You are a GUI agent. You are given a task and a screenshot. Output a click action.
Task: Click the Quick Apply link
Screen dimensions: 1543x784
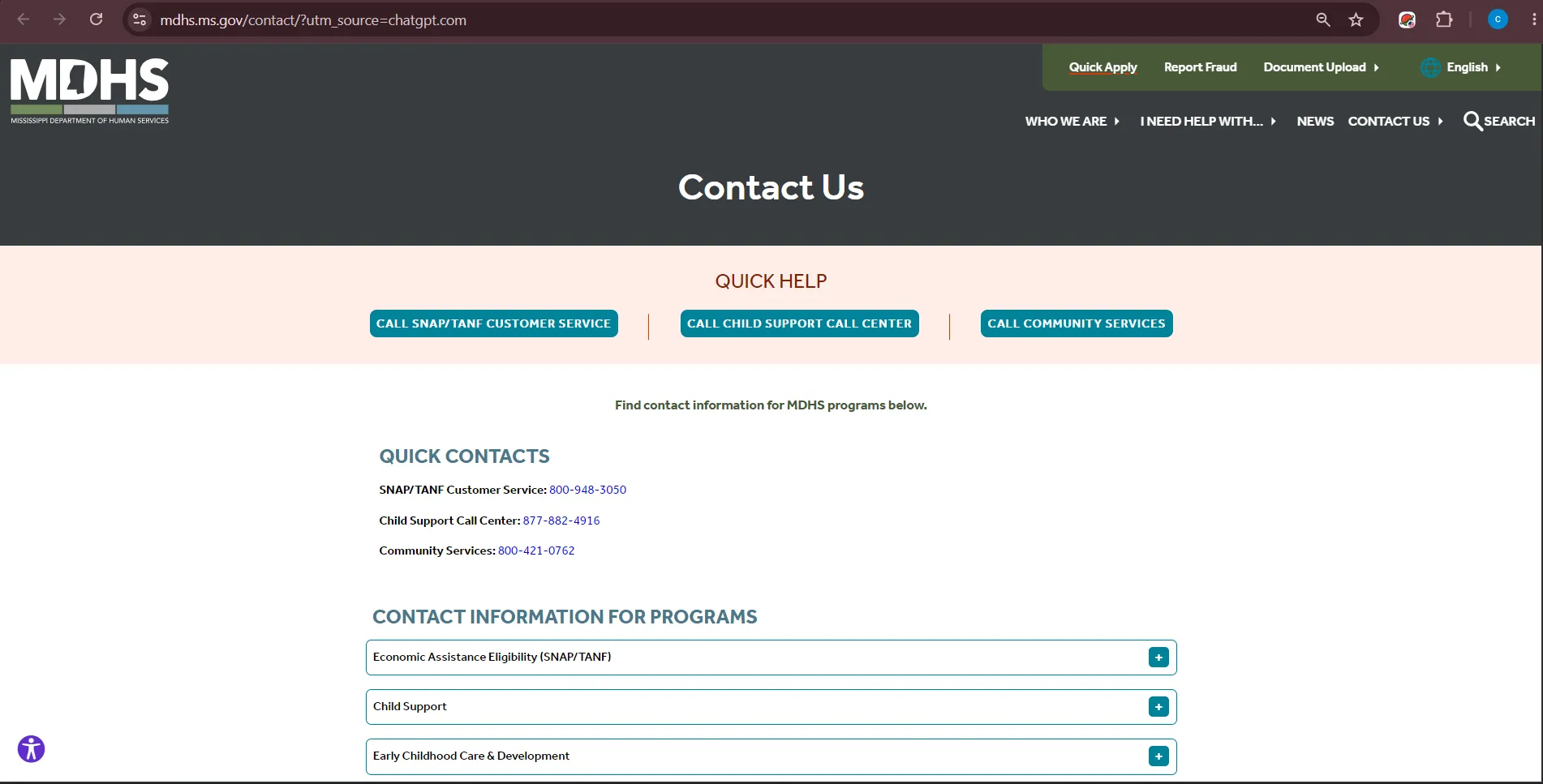(x=1102, y=67)
